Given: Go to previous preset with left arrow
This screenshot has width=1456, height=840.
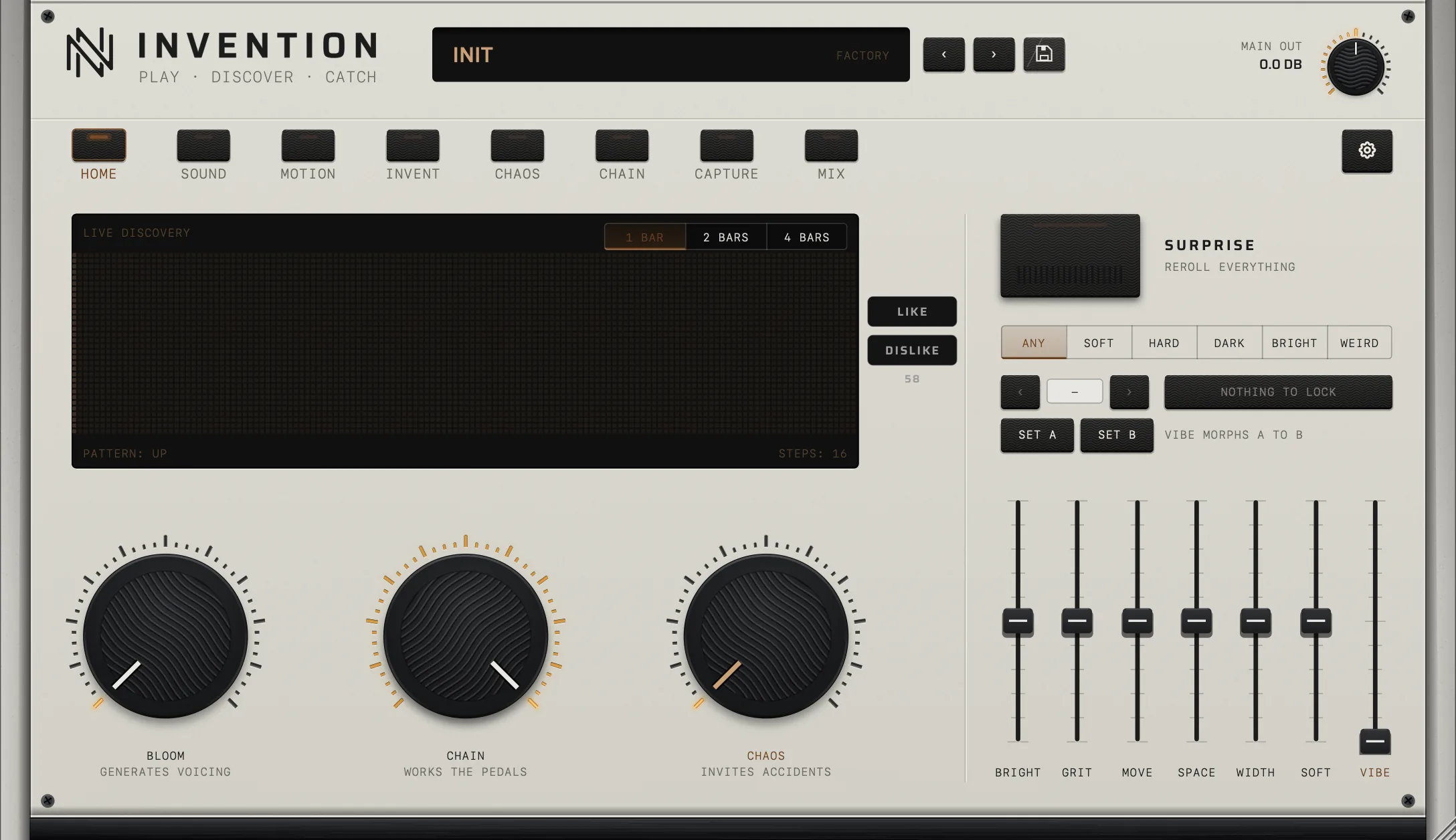Looking at the screenshot, I should click(944, 54).
